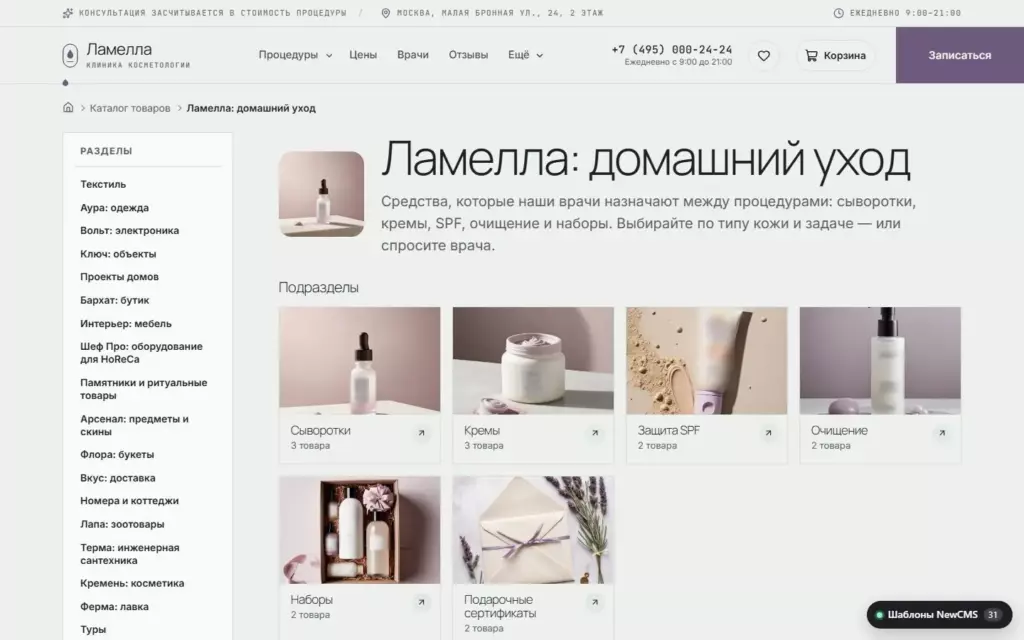
Task: Click the 31 counter badge in NewCMS widget
Action: [993, 615]
